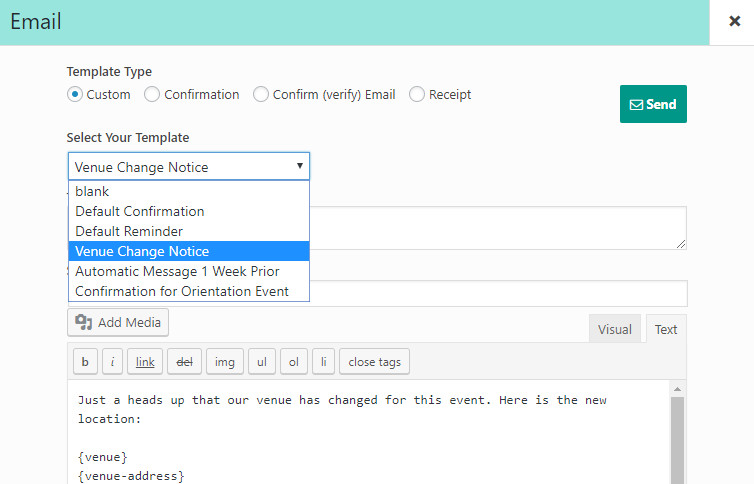Choose Automatic Message 1 Week Prior
754x484 pixels.
[189, 271]
